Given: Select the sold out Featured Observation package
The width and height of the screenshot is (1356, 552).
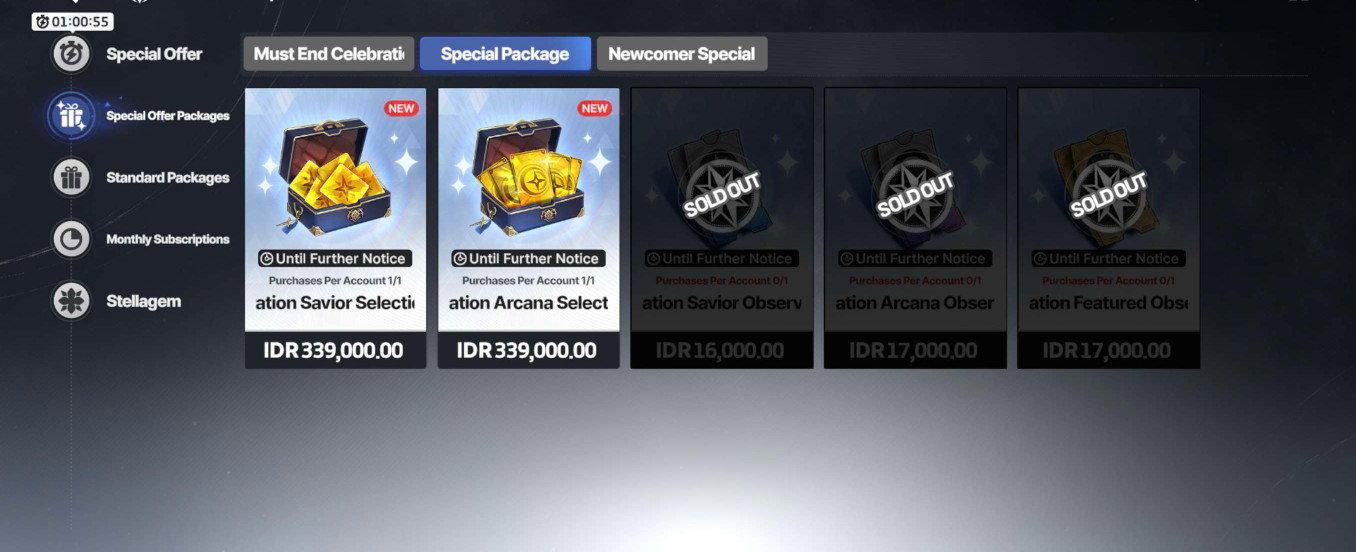Looking at the screenshot, I should tap(1109, 228).
